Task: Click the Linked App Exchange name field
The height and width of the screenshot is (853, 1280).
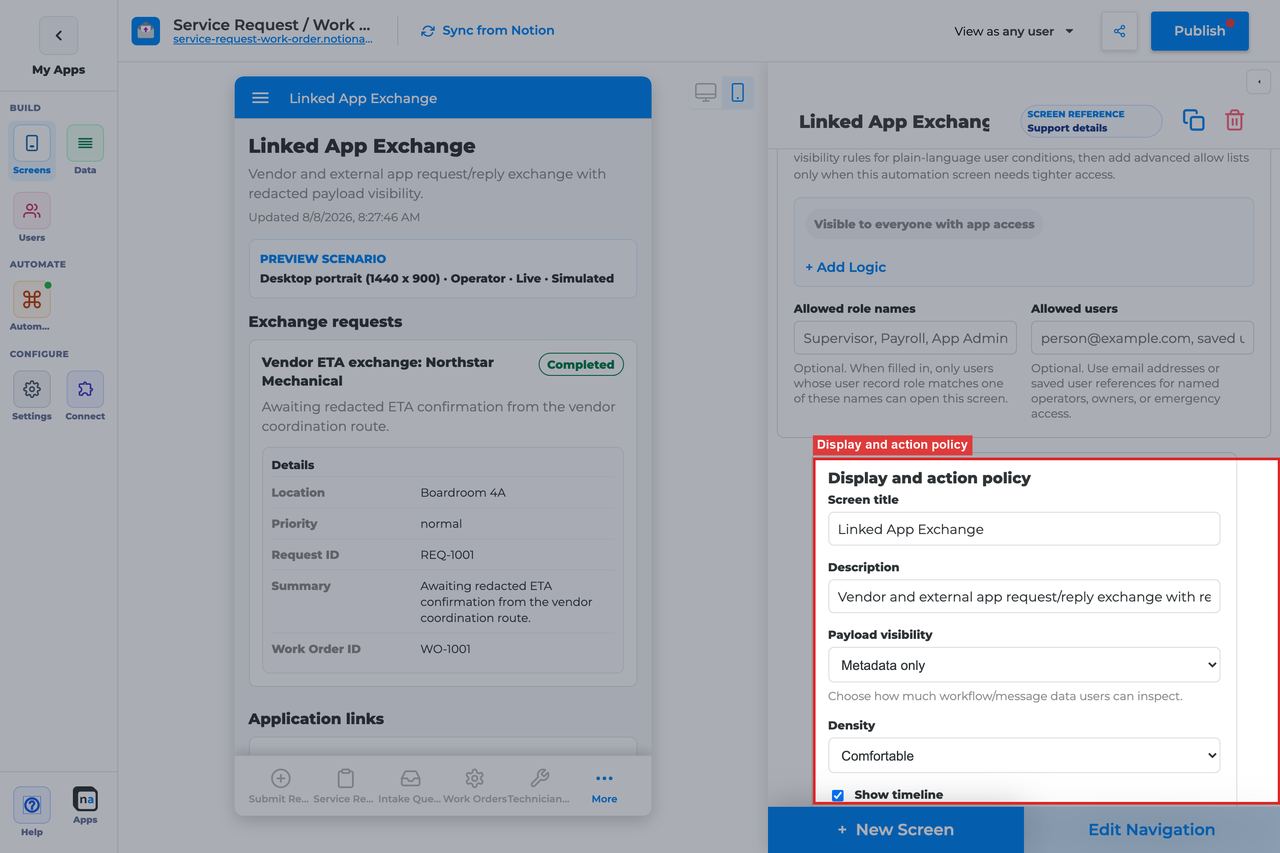Action: coord(895,121)
